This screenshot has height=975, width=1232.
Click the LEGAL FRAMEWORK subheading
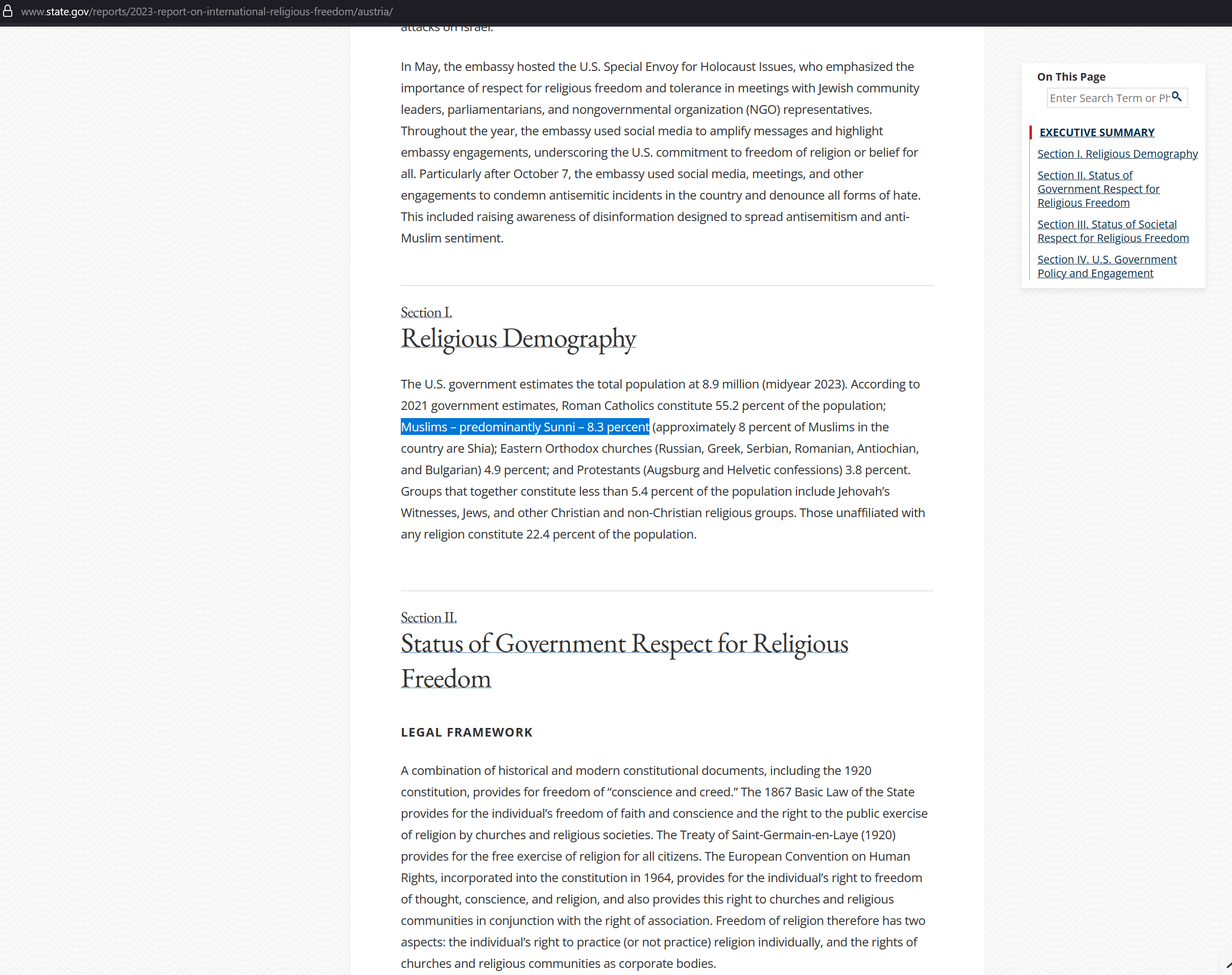pos(467,733)
